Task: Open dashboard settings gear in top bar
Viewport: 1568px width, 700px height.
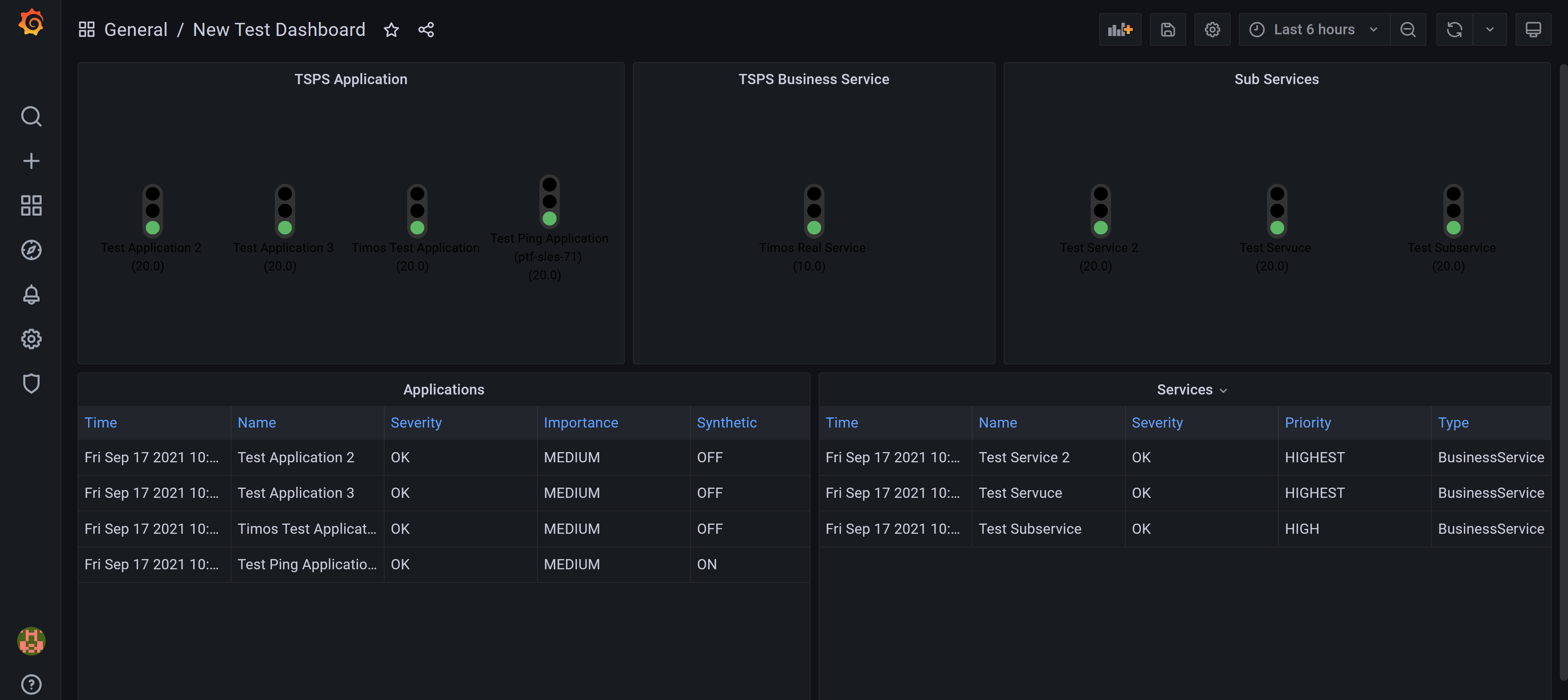Action: [1212, 29]
